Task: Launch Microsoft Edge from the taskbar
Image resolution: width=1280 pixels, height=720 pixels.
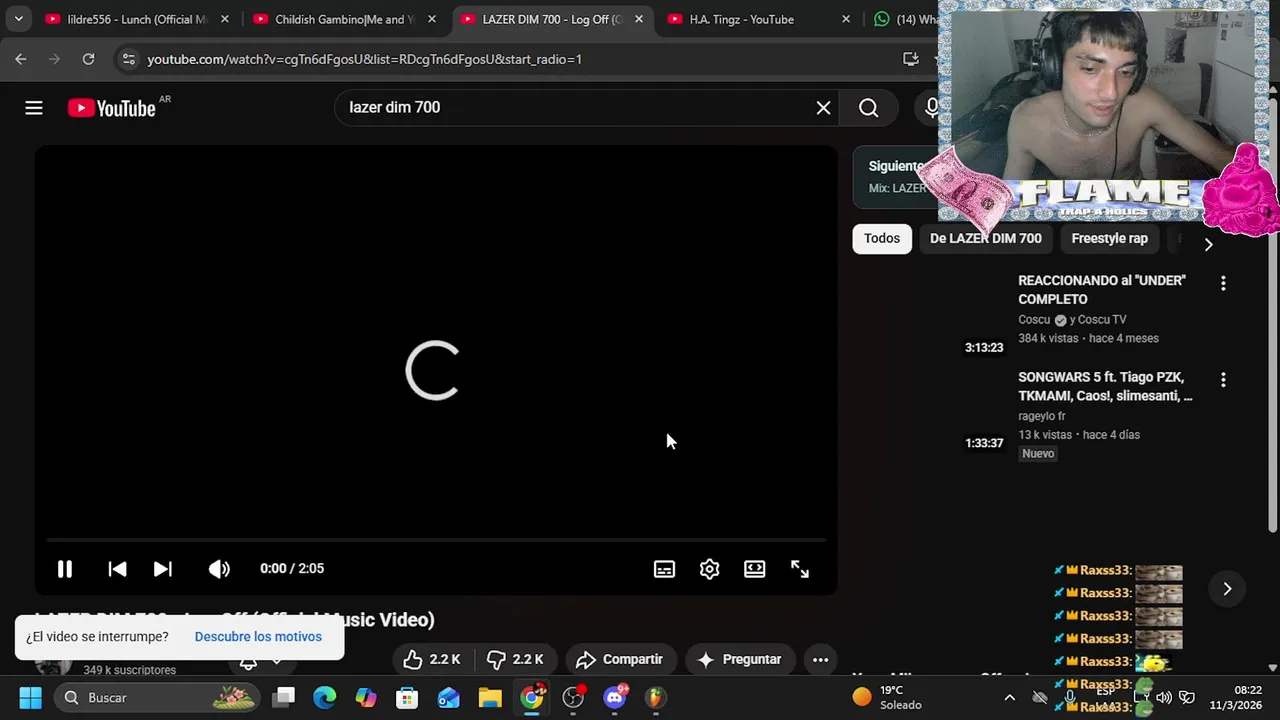Action: click(x=325, y=697)
